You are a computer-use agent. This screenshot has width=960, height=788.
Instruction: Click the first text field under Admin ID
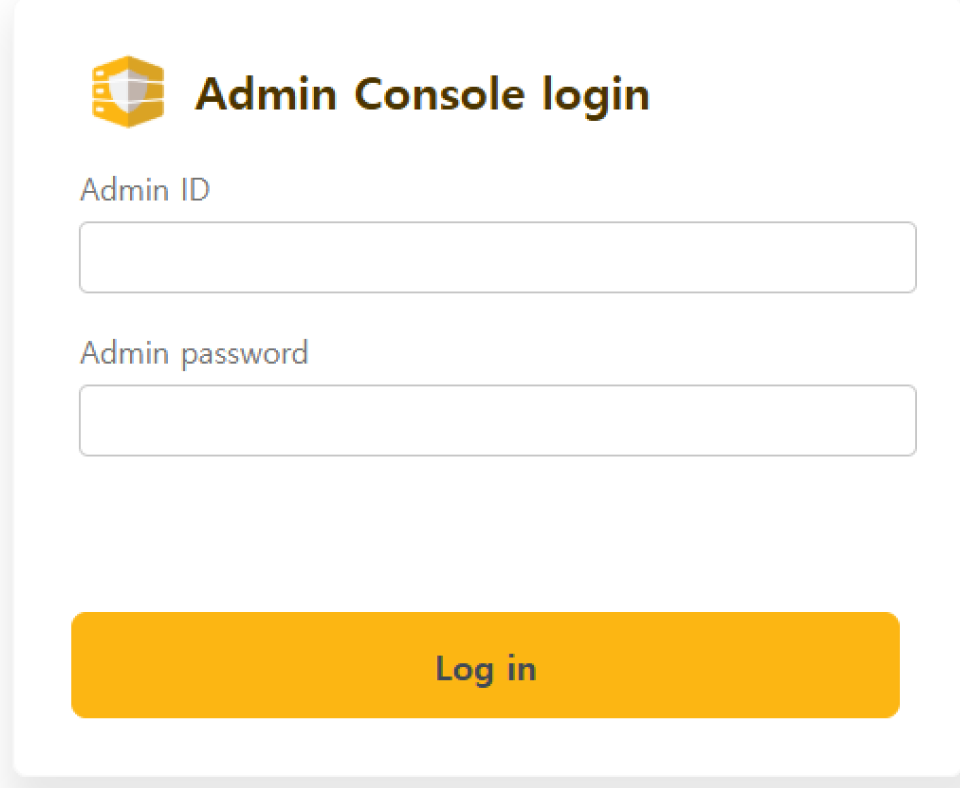point(497,258)
